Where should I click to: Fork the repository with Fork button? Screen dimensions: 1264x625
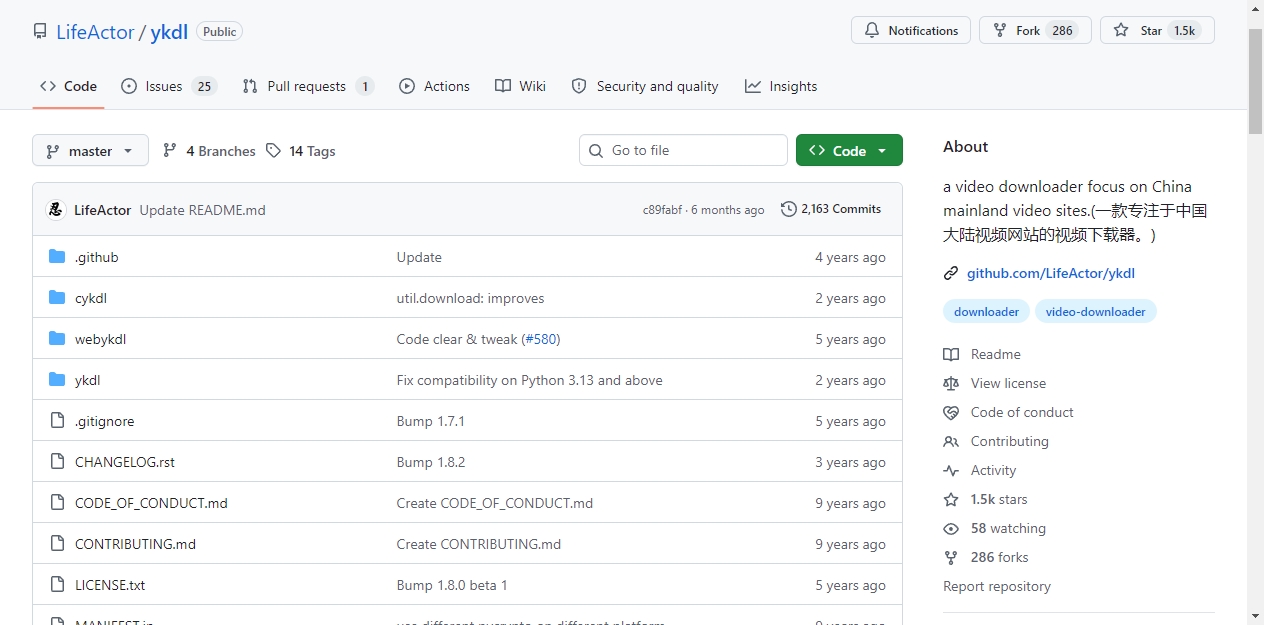click(1035, 30)
